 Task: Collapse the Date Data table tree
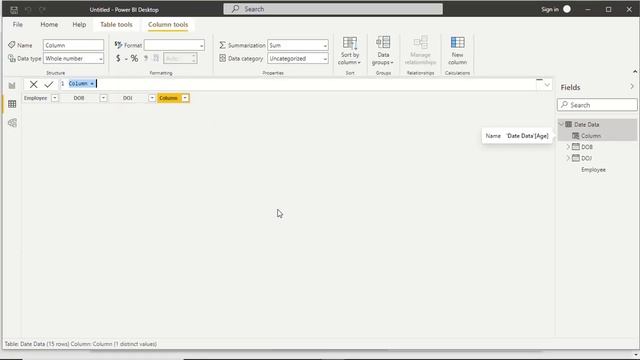point(561,124)
